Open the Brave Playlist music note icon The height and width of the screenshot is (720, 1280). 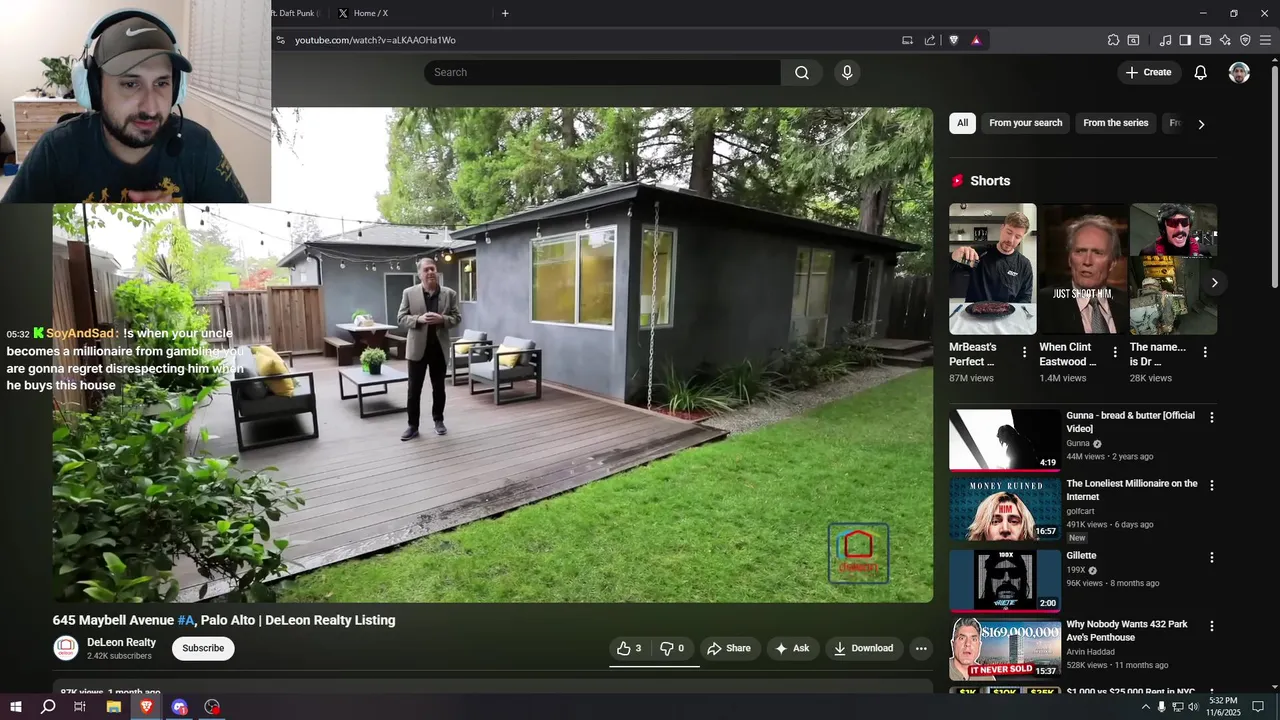(x=1165, y=40)
